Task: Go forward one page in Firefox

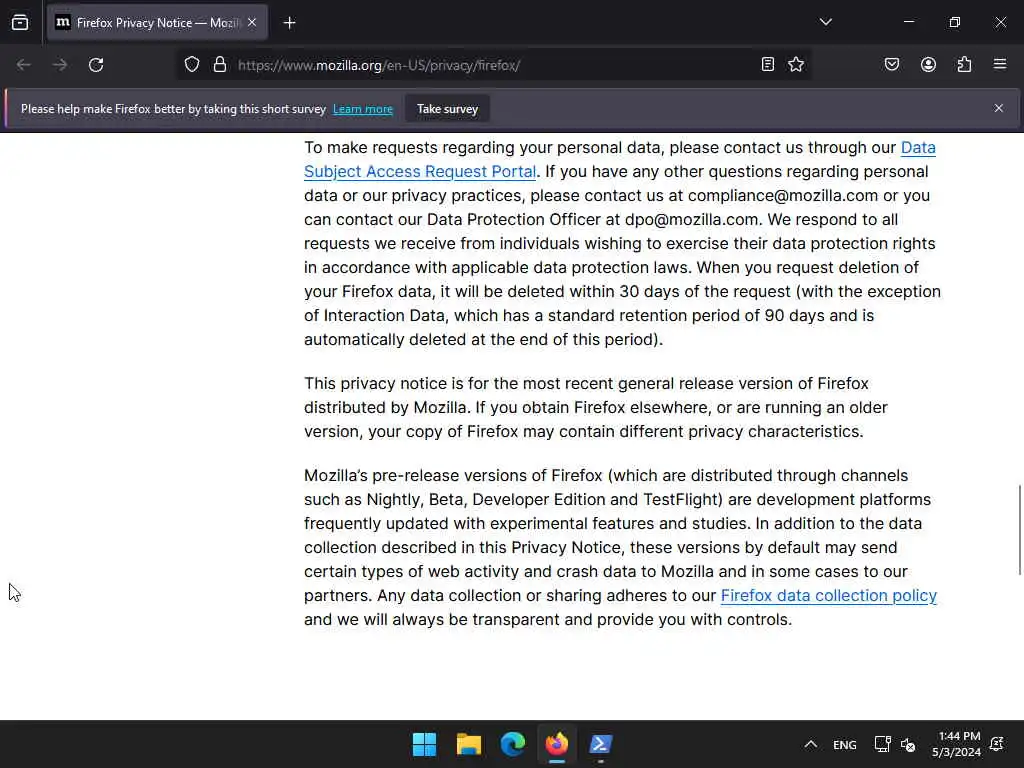Action: tap(59, 65)
